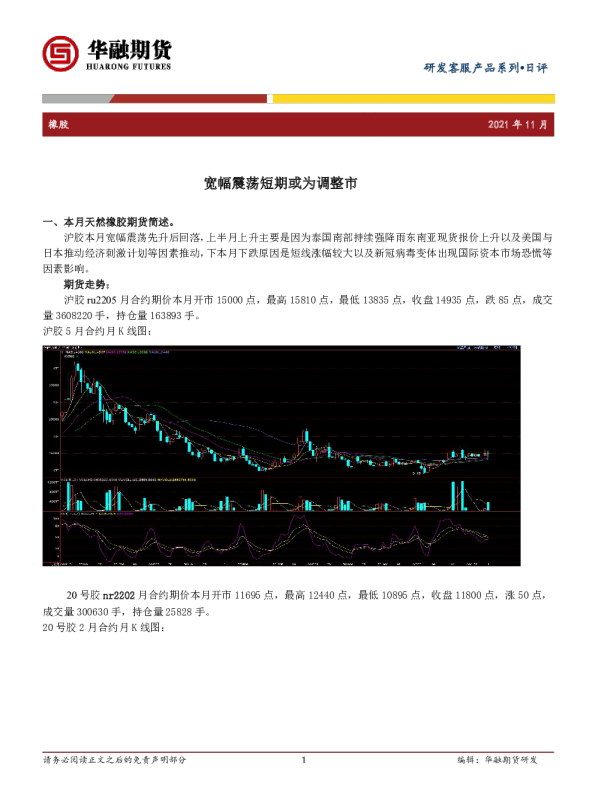Viewport: 595px width, 808px height.
Task: Click the footer disclaimer 请务必阅读正文之后的免责声明部分
Action: click(114, 760)
